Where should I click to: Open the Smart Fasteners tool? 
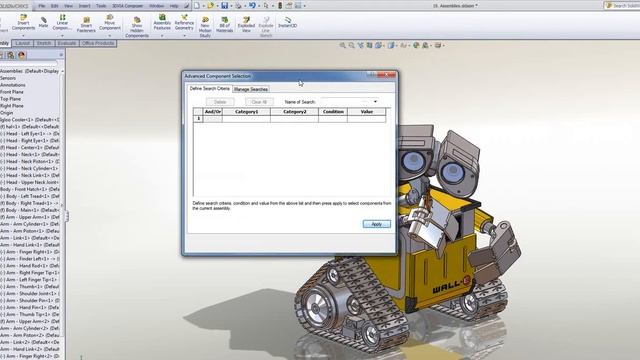pos(86,24)
